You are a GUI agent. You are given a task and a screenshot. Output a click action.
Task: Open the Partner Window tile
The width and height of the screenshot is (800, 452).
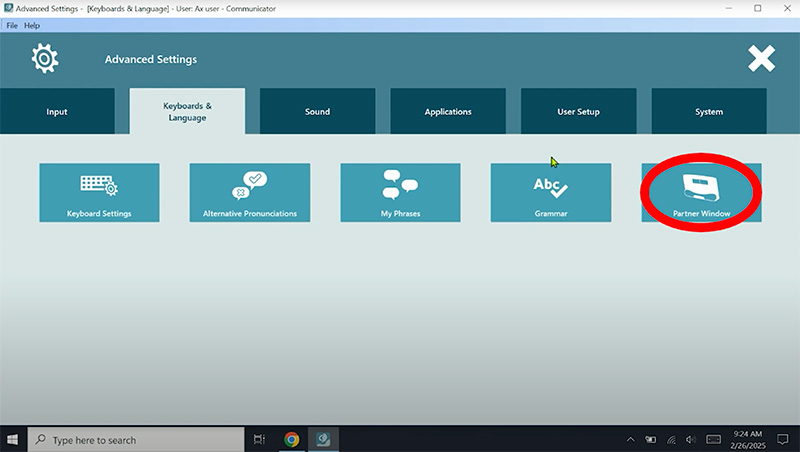click(700, 192)
